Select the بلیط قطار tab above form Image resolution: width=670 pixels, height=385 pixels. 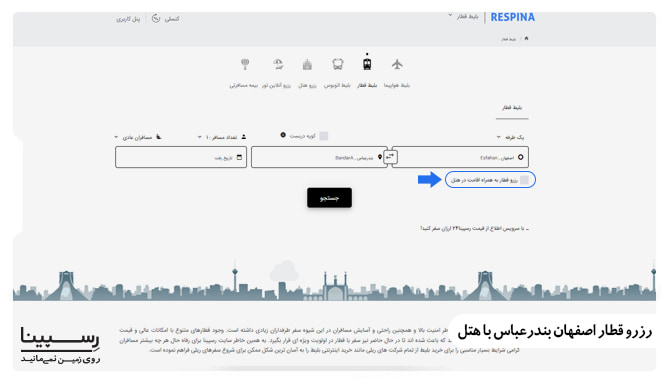pos(512,108)
